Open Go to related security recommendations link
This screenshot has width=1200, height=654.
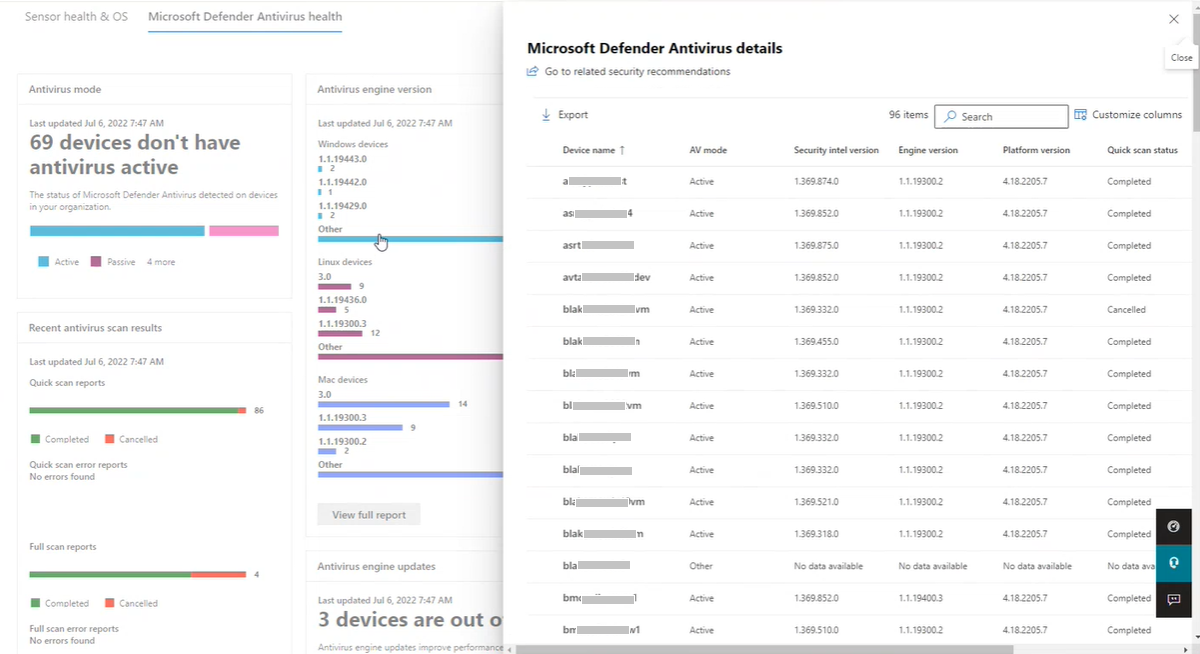coord(637,72)
